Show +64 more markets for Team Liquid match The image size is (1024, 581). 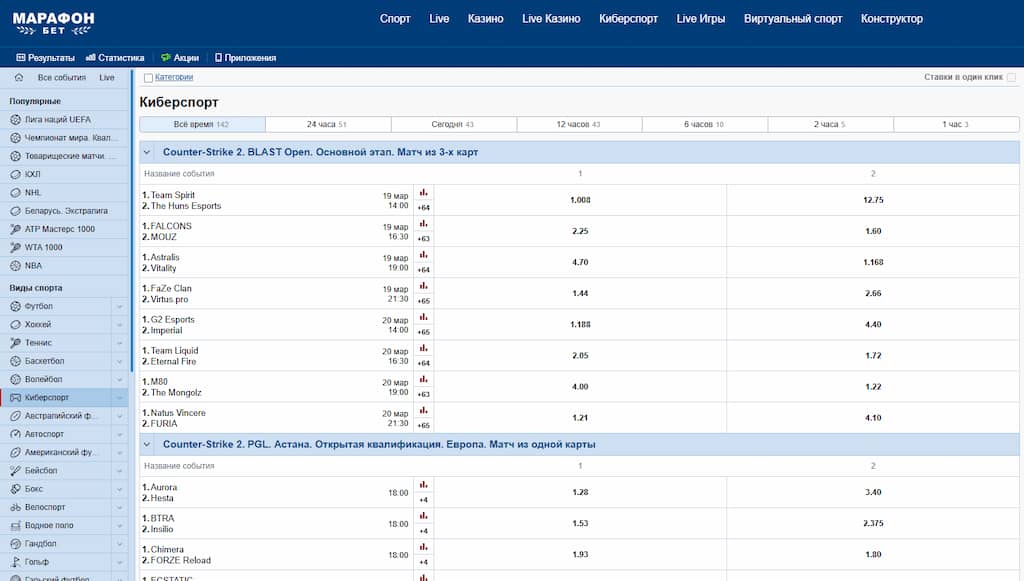tap(423, 363)
